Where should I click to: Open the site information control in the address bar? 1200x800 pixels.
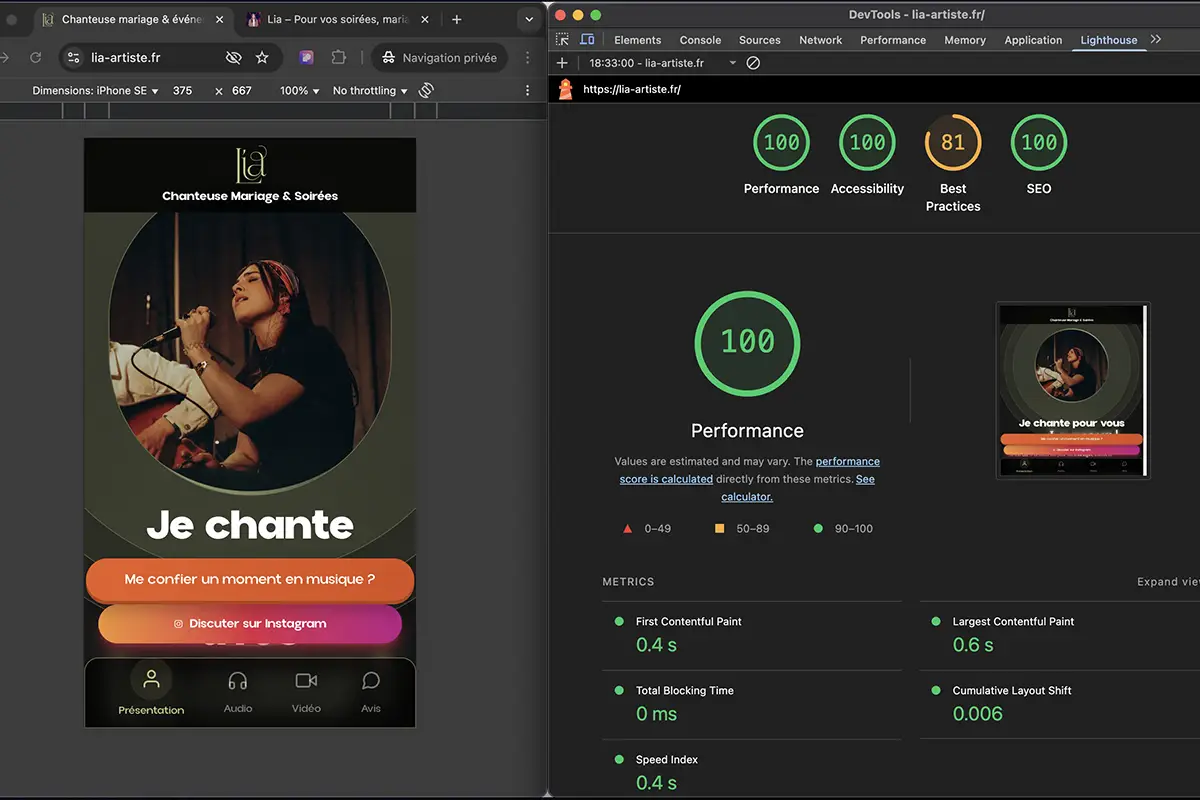[x=73, y=58]
